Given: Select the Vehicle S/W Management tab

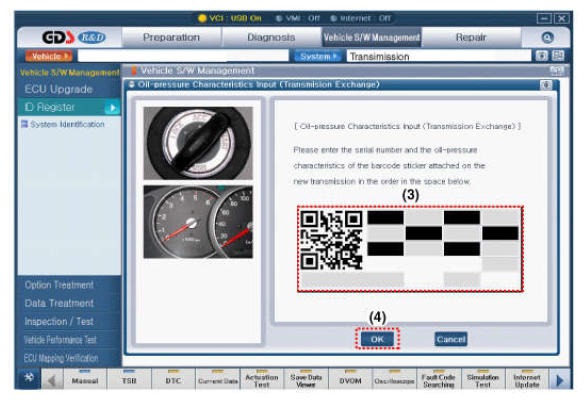Looking at the screenshot, I should [x=372, y=37].
